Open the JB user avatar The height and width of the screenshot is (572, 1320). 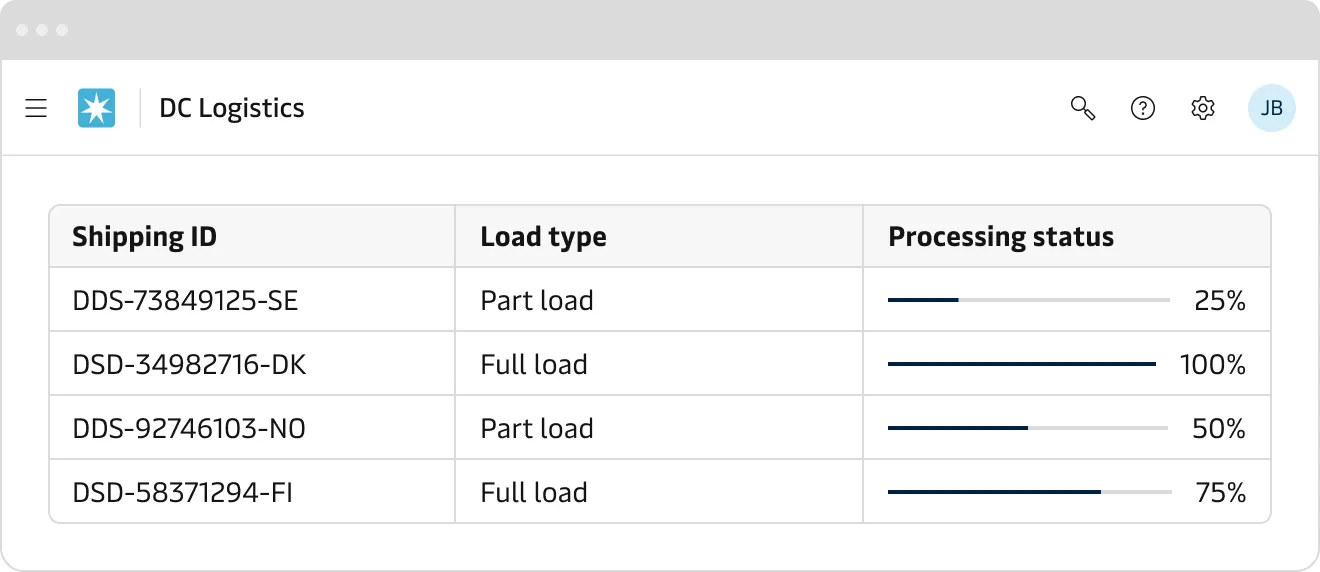coord(1271,108)
